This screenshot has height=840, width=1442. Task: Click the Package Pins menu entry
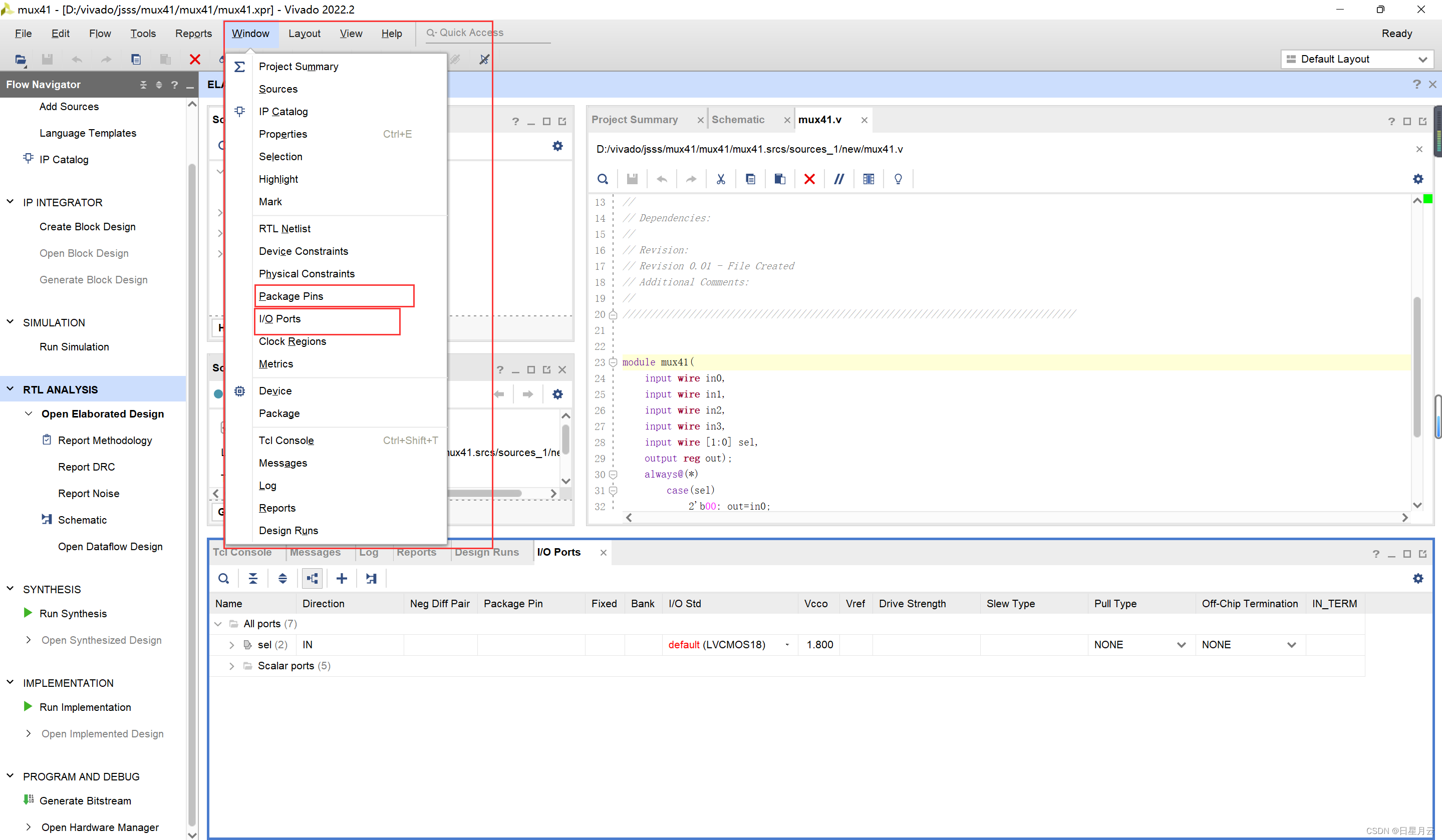tap(291, 296)
